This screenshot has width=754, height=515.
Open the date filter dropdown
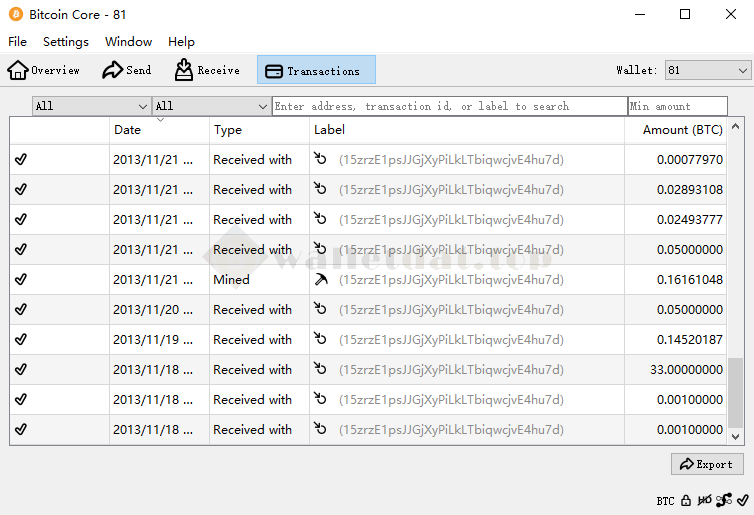pyautogui.click(x=91, y=106)
